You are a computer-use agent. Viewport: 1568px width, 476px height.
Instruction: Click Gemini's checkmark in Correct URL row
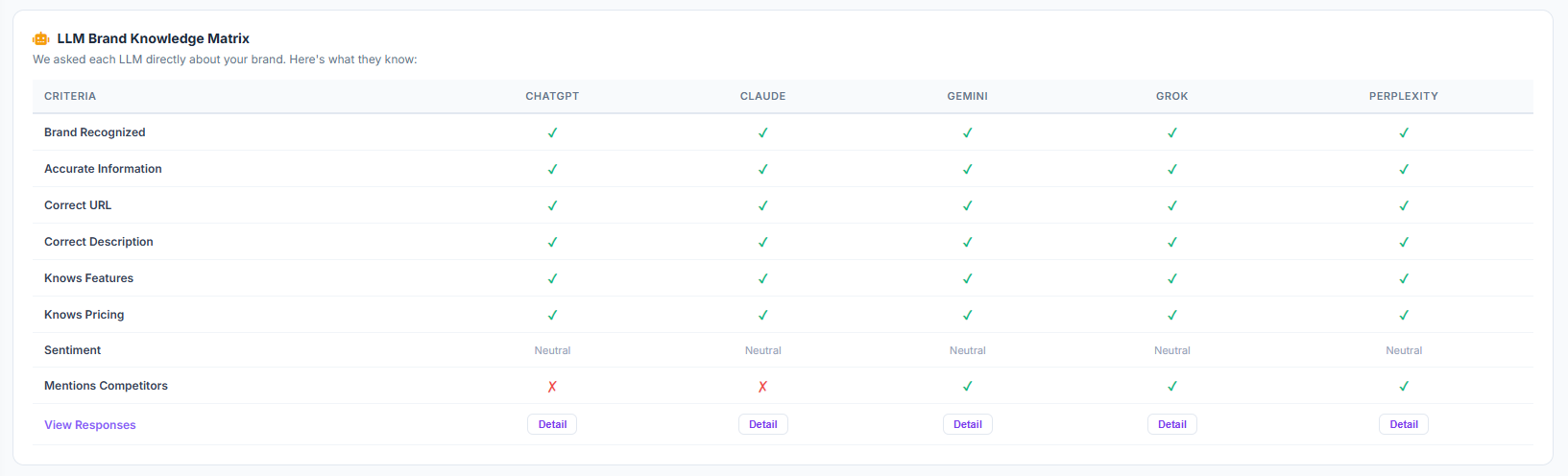click(x=968, y=206)
